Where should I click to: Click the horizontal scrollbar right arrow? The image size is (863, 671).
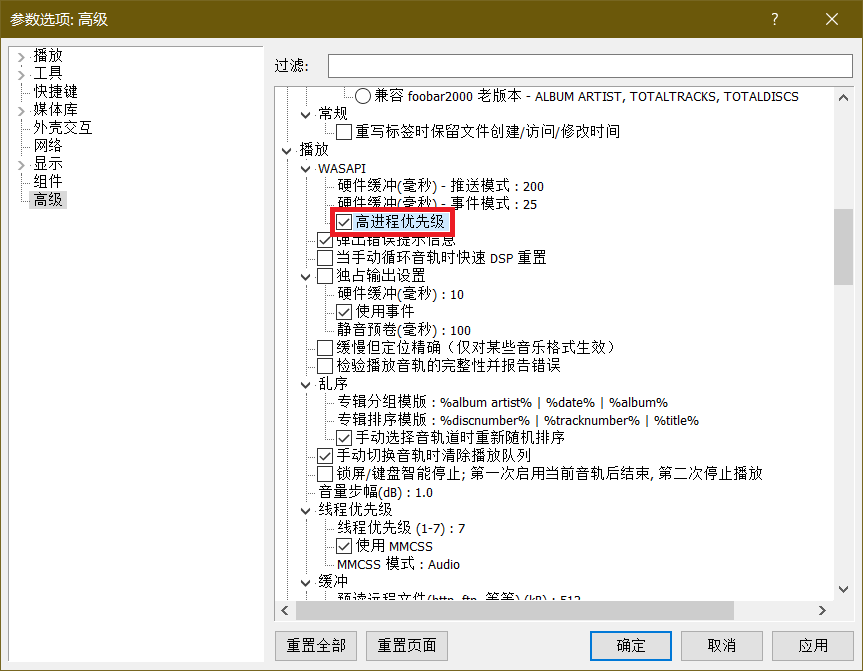[x=822, y=610]
